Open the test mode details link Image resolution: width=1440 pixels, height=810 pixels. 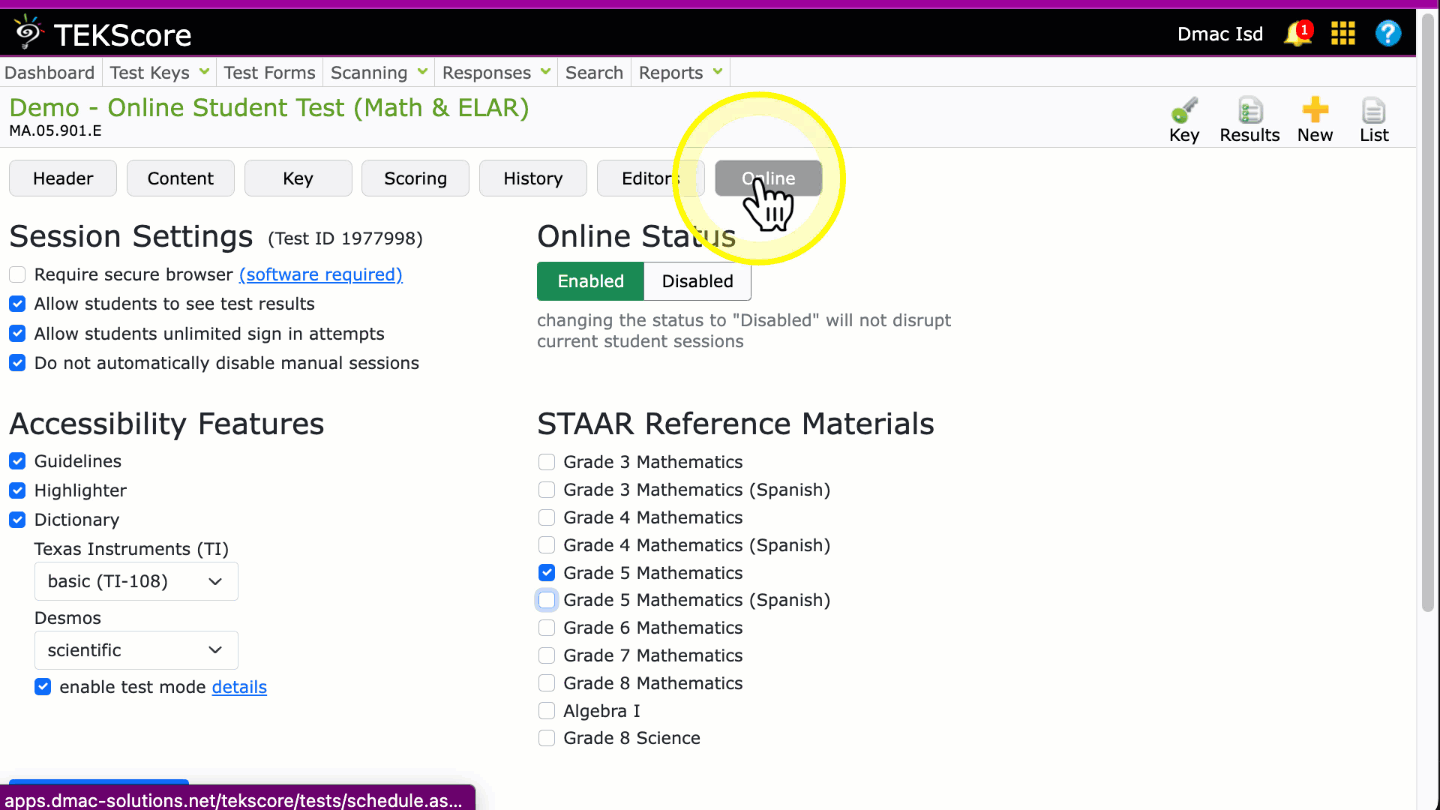239,687
